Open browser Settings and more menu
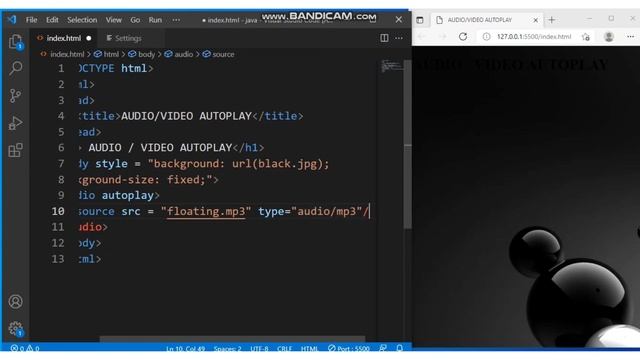The image size is (640, 360). click(x=630, y=37)
